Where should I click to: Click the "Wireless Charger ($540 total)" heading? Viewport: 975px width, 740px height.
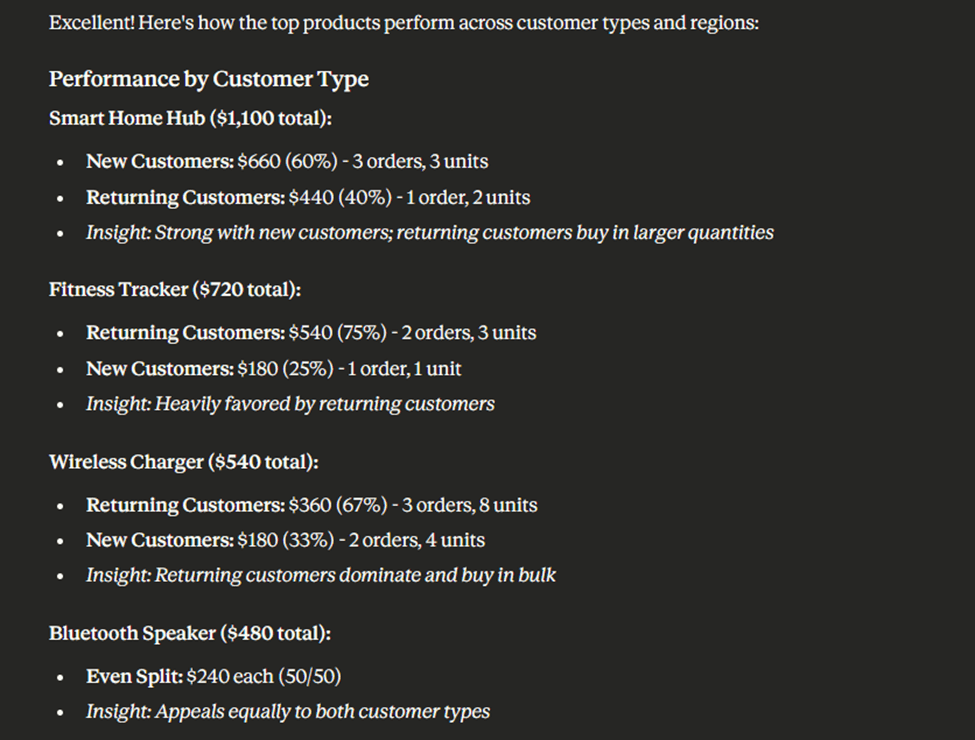(x=184, y=461)
